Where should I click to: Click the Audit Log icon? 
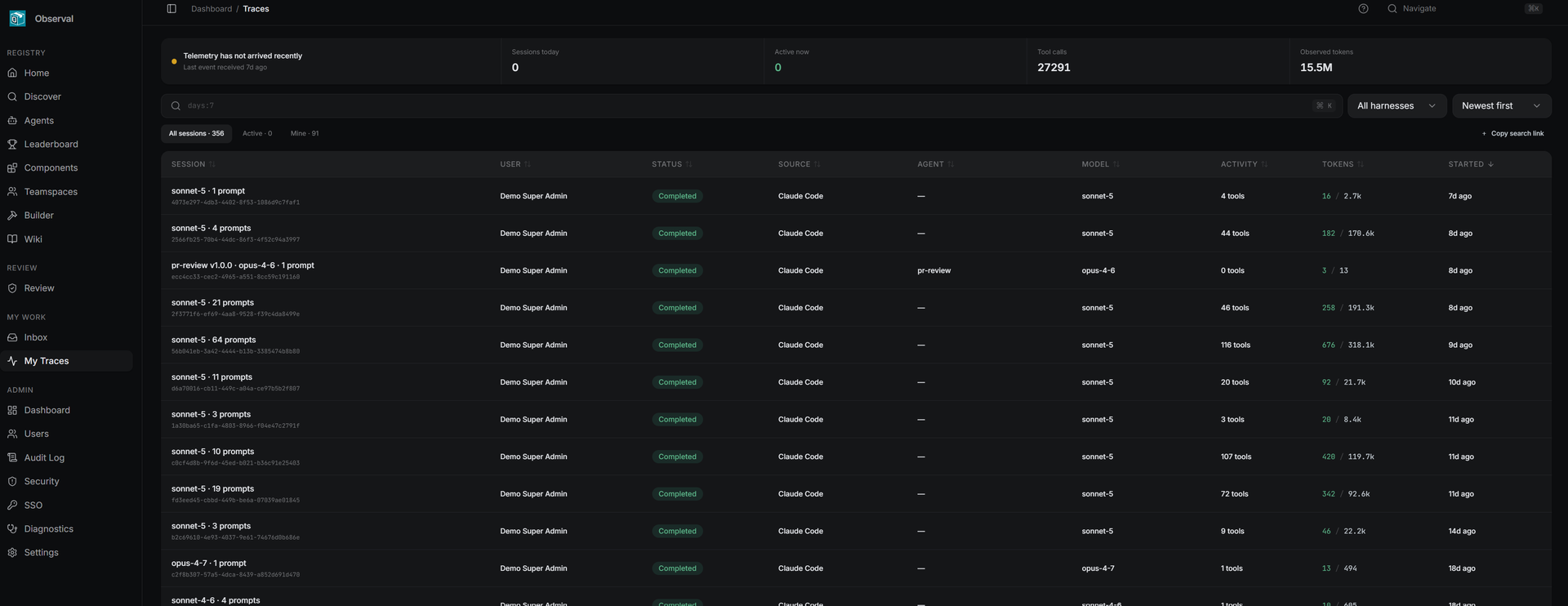pos(12,458)
